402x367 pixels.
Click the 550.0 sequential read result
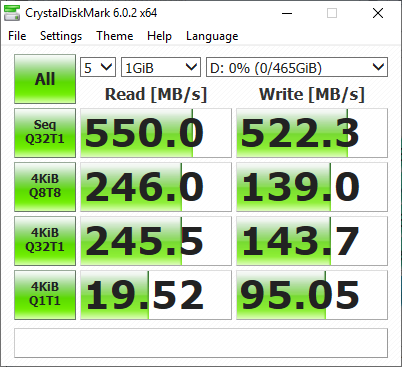tap(156, 133)
